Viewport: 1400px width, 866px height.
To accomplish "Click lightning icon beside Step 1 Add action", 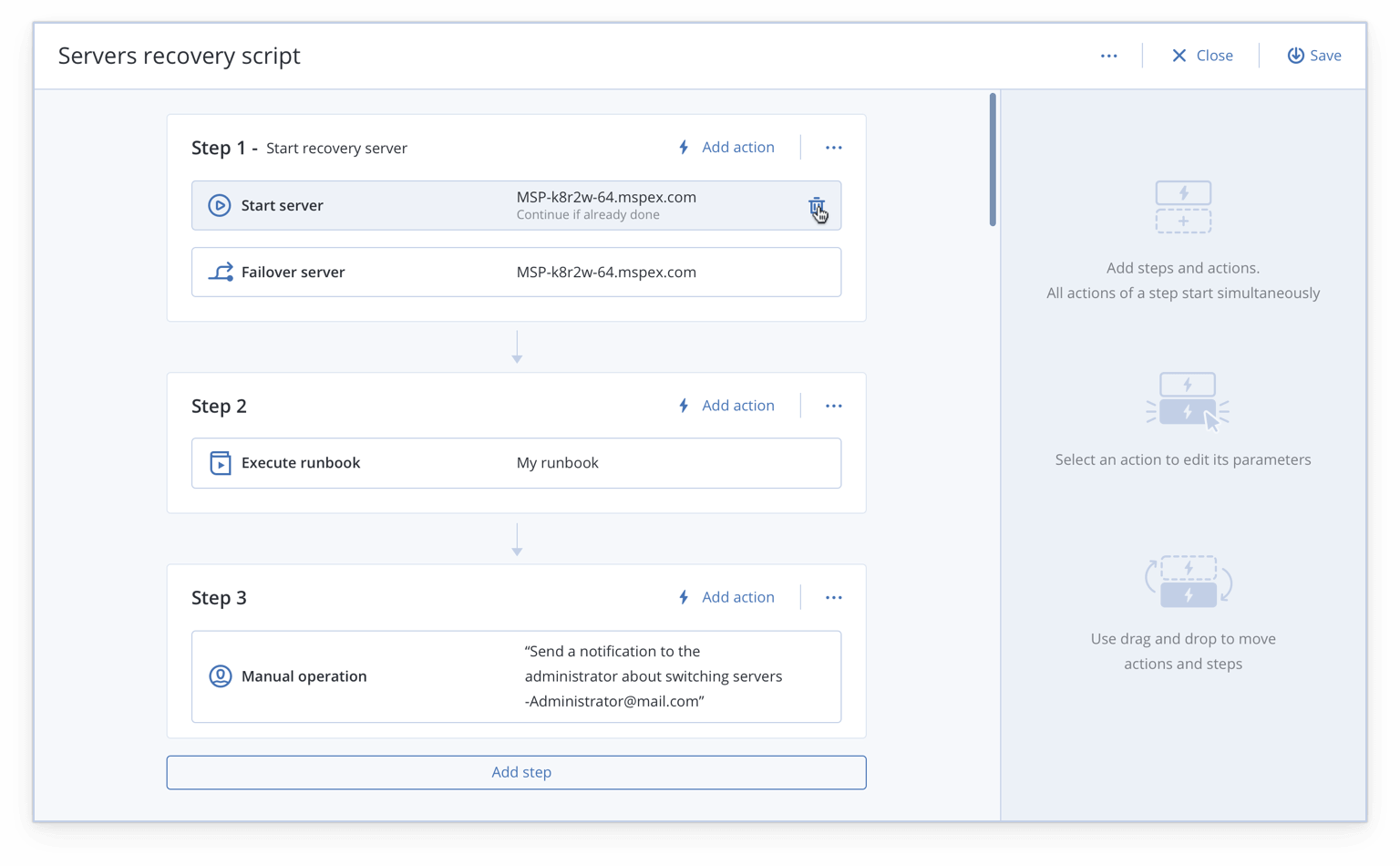I will (x=684, y=148).
